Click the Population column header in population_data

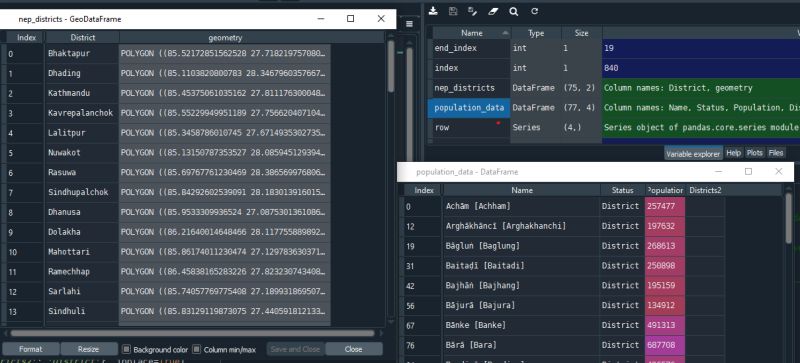665,190
